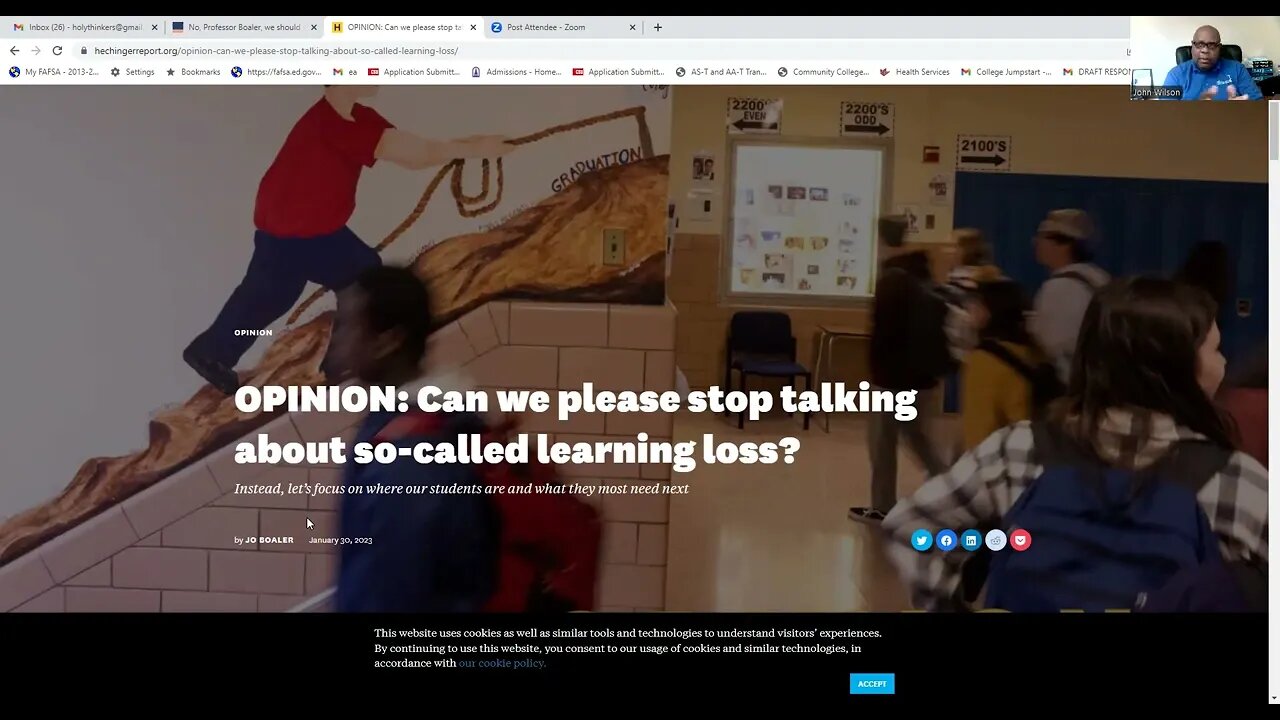This screenshot has height=720, width=1280.
Task: Focus the hechingerreport.org address bar
Action: click(600, 51)
